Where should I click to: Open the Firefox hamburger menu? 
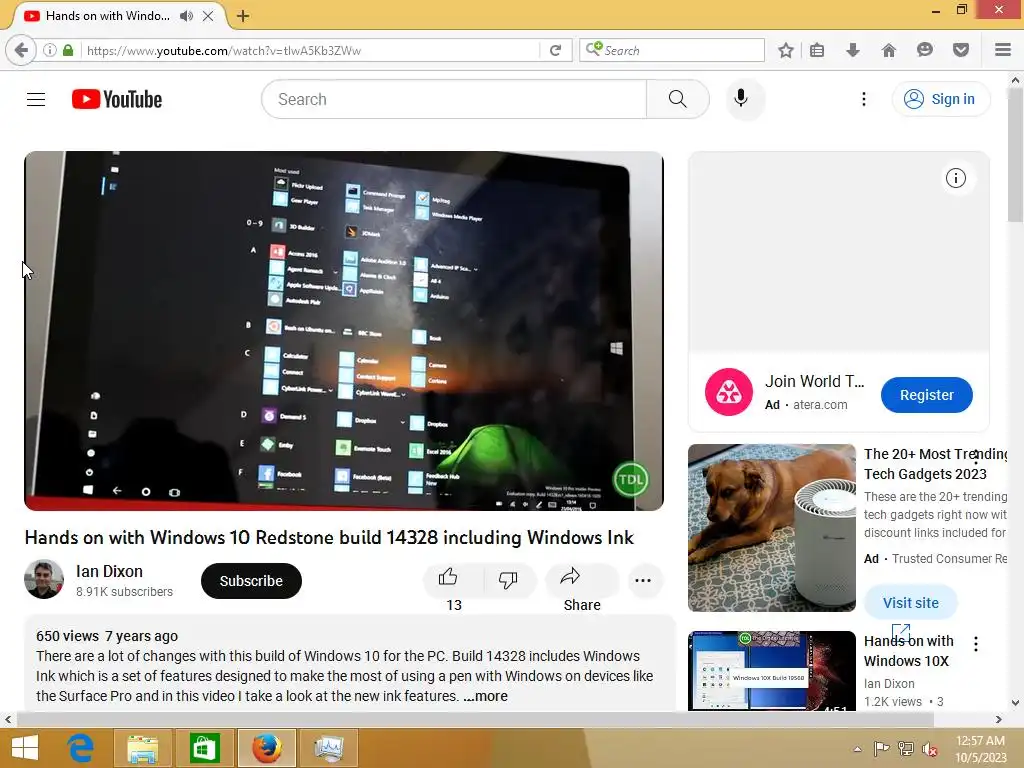pyautogui.click(x=1002, y=50)
